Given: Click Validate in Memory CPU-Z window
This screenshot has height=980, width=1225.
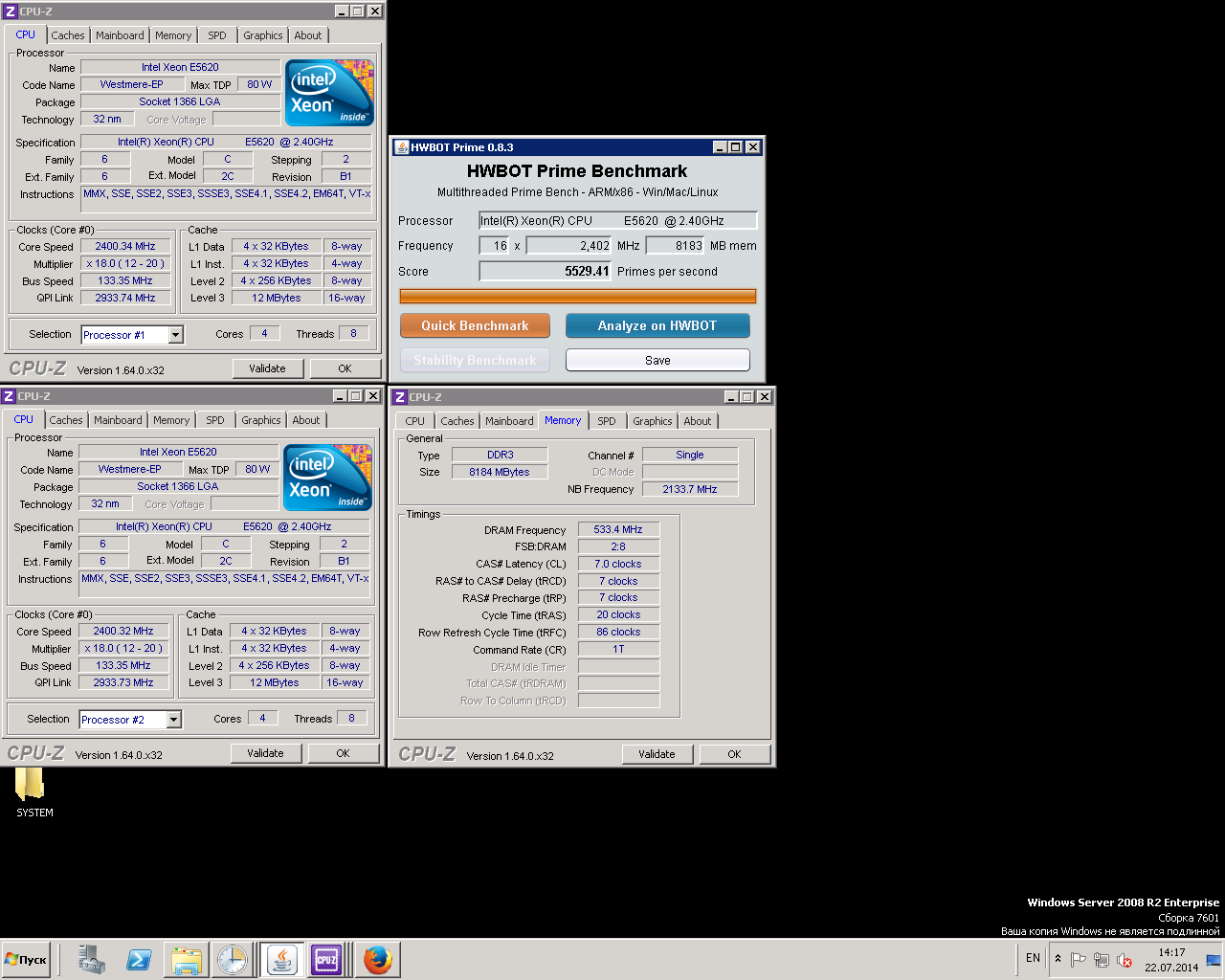Looking at the screenshot, I should pos(657,754).
